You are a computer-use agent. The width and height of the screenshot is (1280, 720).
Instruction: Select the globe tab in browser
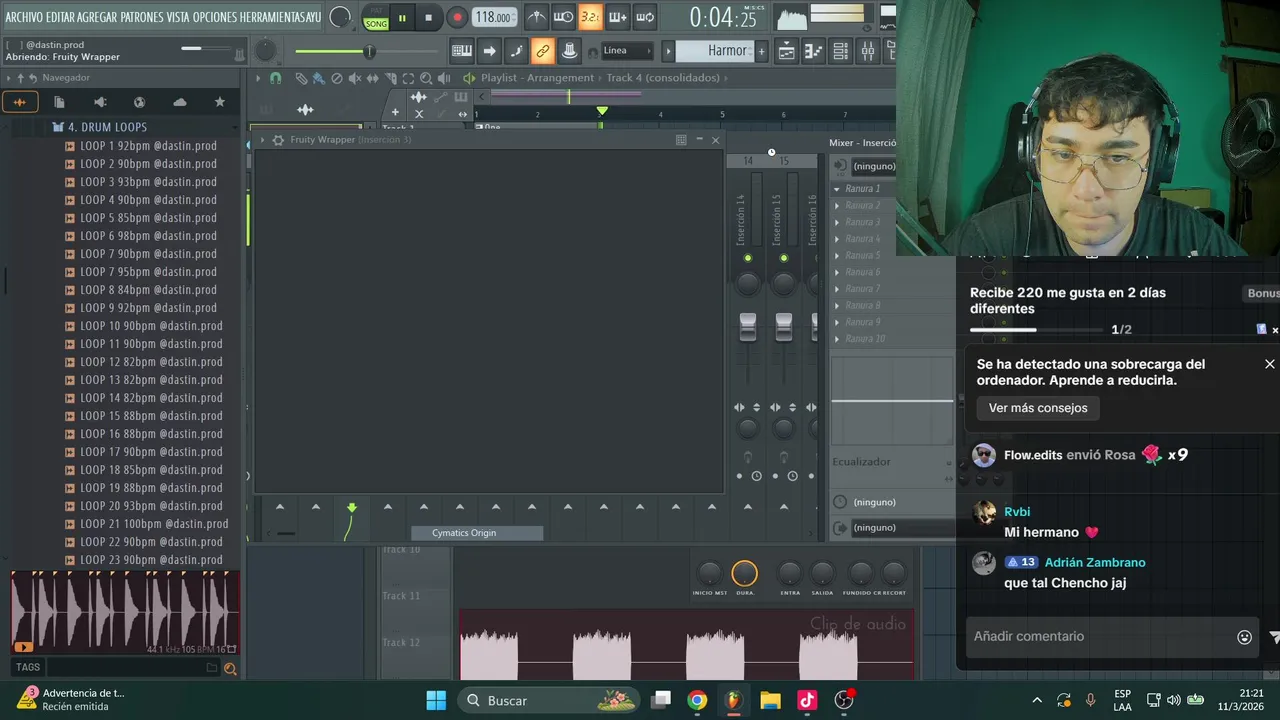click(139, 102)
